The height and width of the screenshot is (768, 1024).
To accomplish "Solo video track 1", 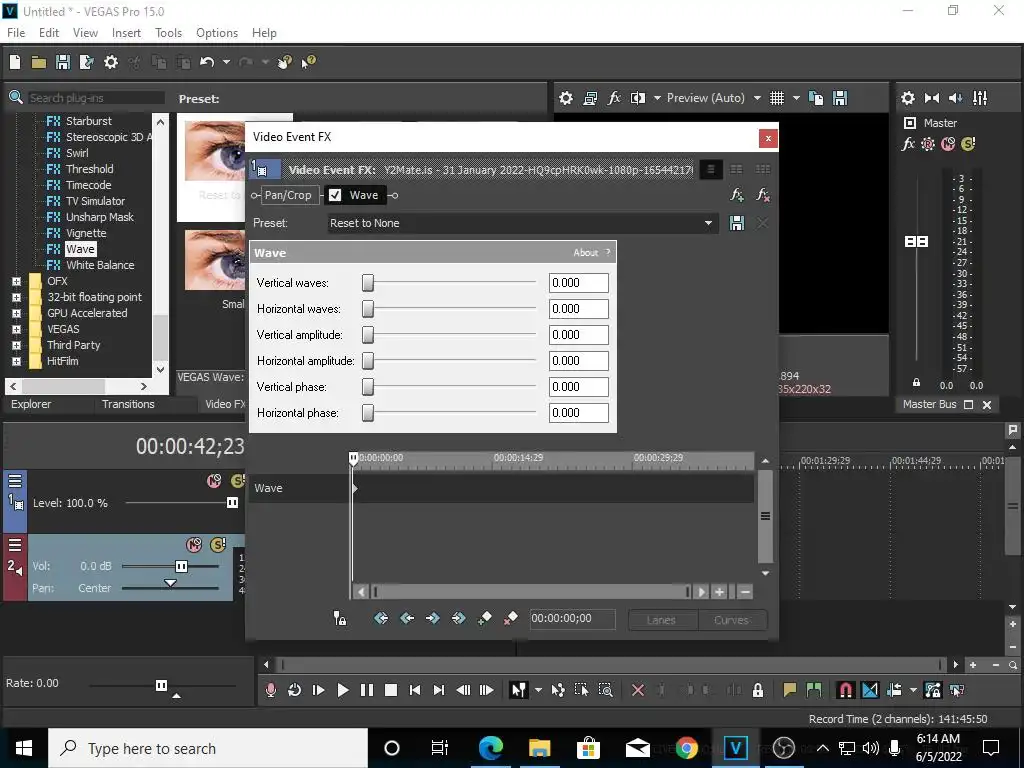I will pyautogui.click(x=238, y=481).
